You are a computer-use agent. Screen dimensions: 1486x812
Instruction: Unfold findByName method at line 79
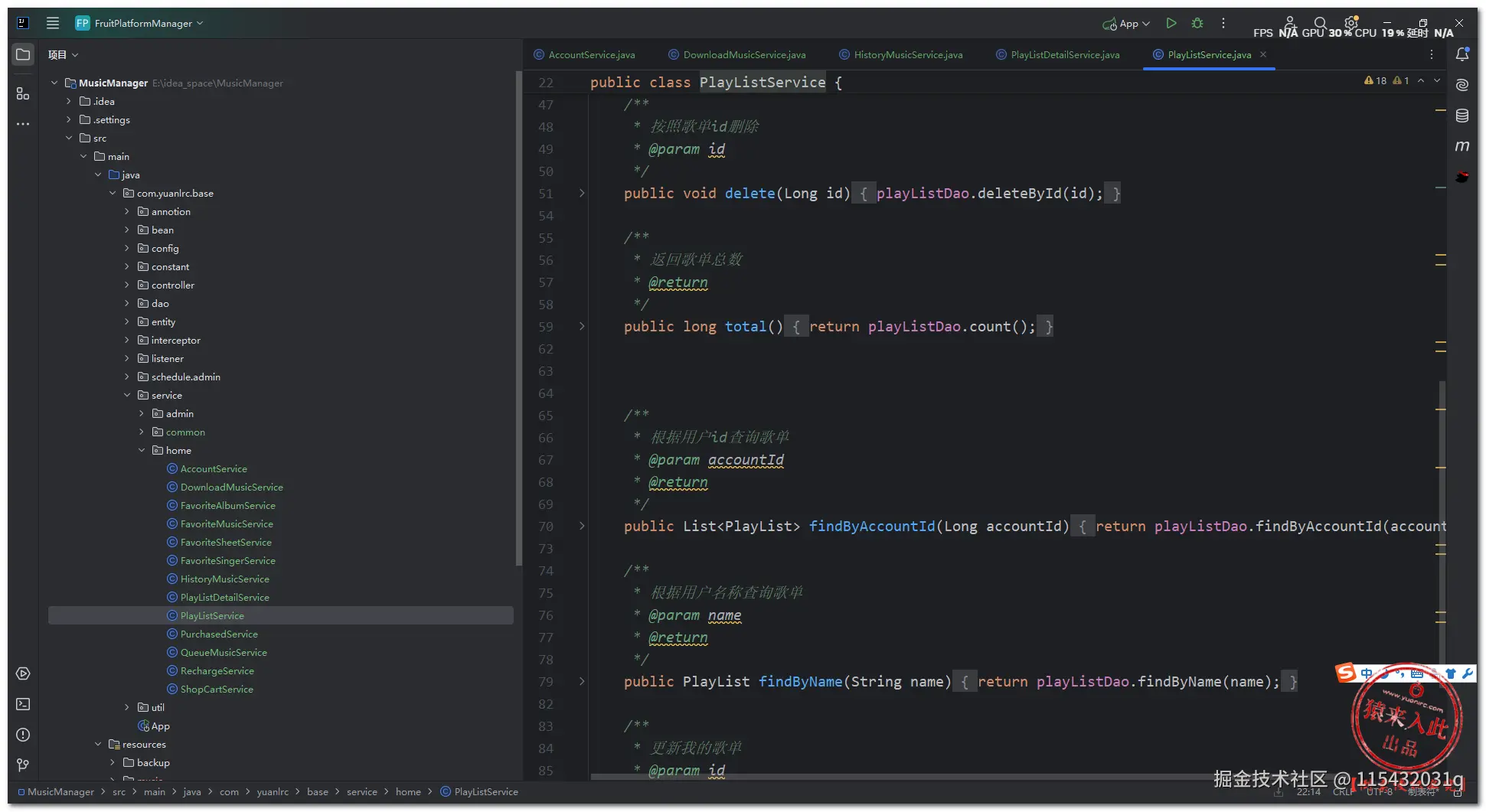pyautogui.click(x=582, y=682)
